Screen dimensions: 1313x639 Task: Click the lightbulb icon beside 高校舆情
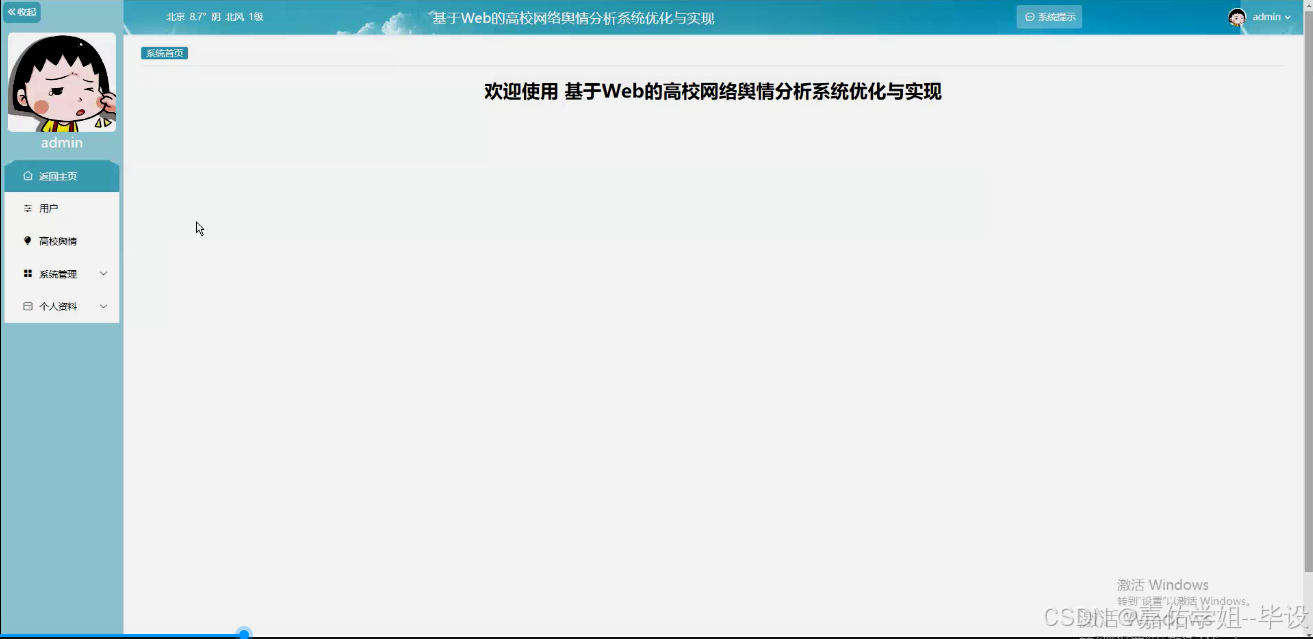[x=27, y=240]
